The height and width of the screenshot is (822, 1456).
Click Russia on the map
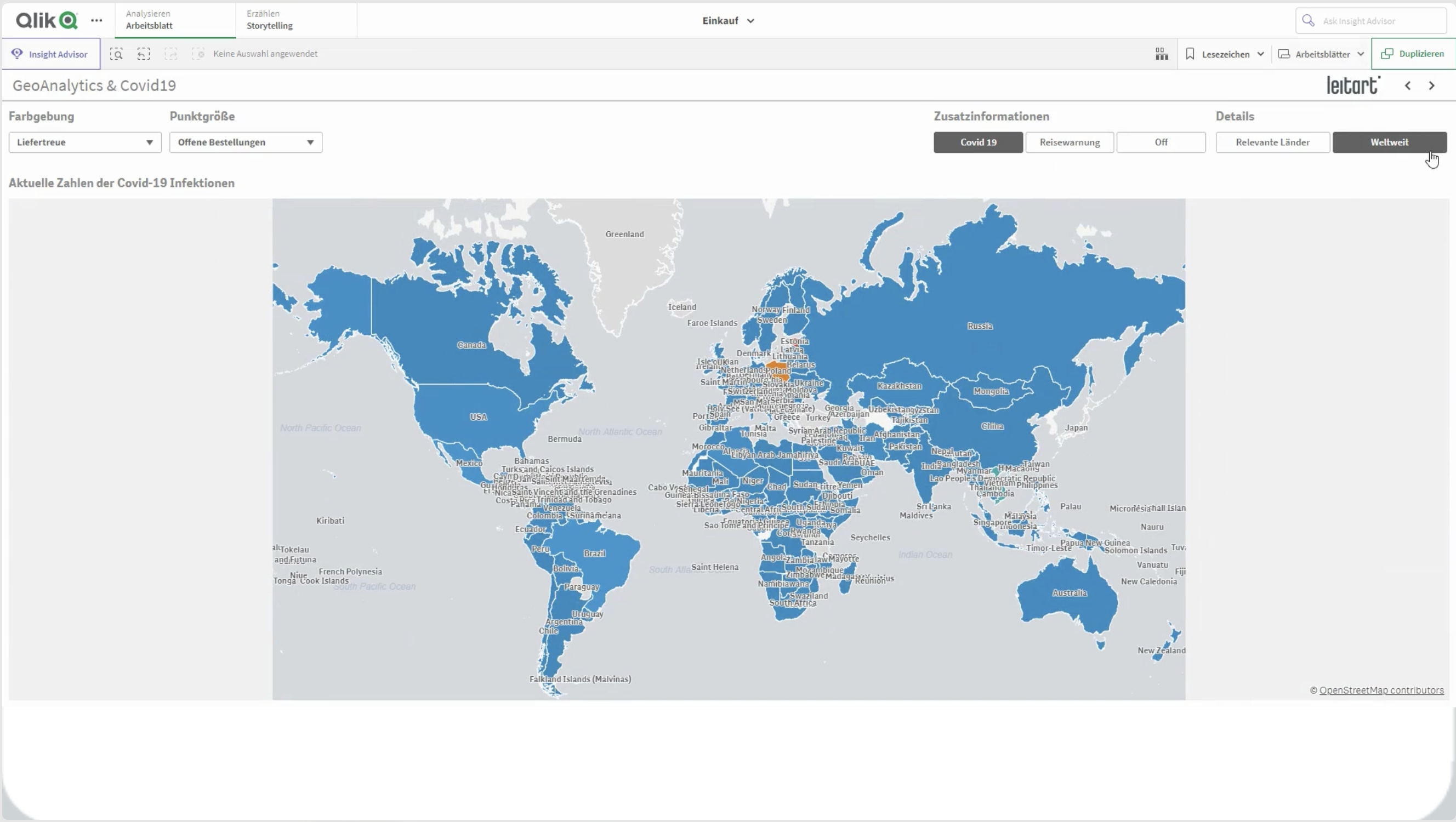point(980,326)
